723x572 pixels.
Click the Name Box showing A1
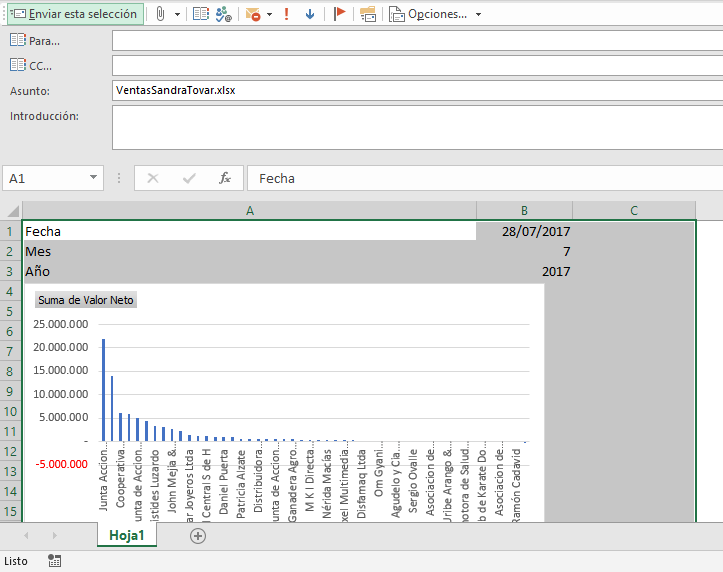[45, 178]
